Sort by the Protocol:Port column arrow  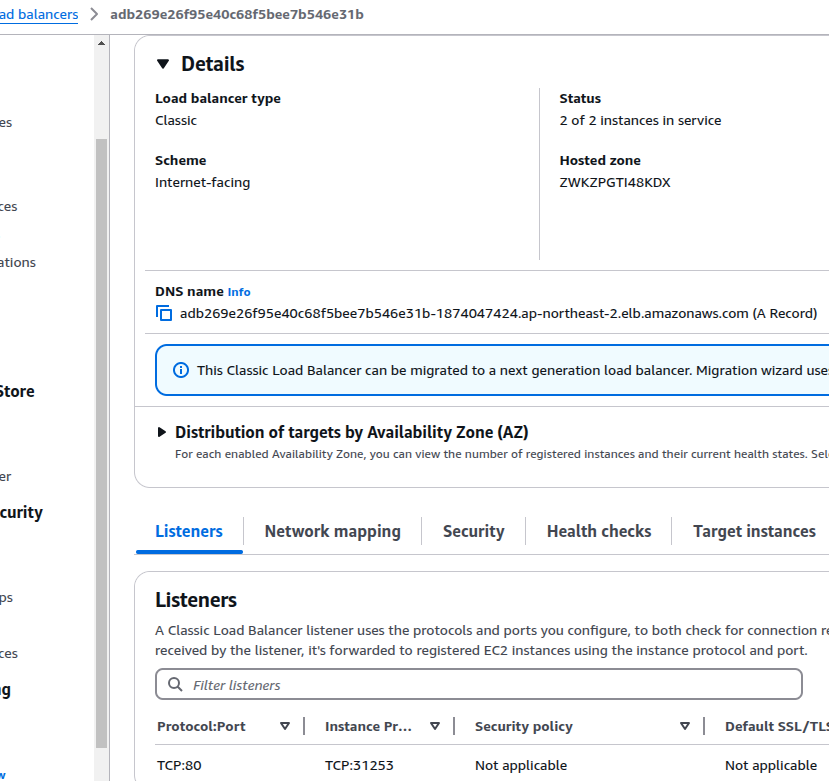click(285, 726)
